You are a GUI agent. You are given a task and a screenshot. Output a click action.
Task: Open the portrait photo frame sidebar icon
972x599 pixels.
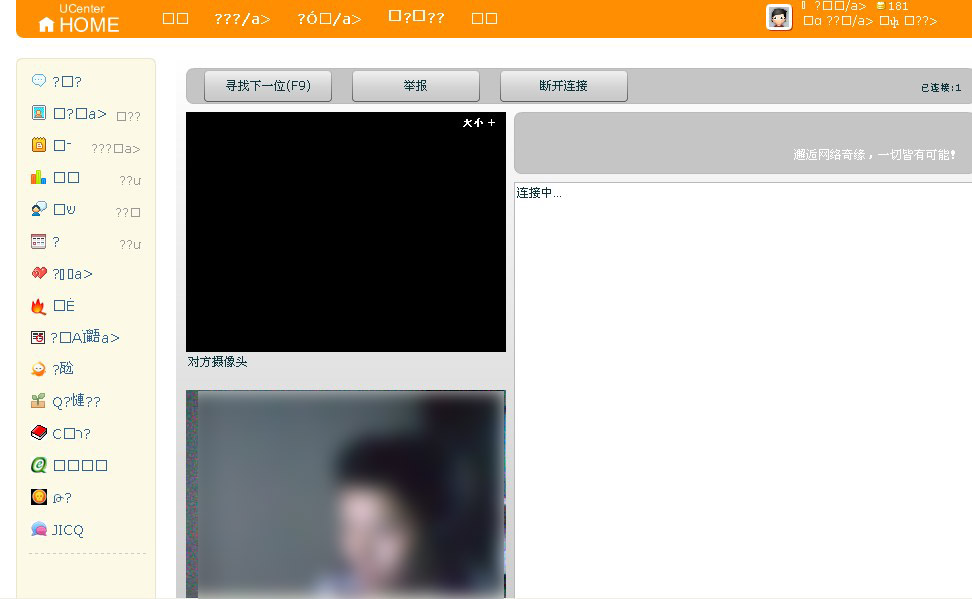(x=38, y=113)
